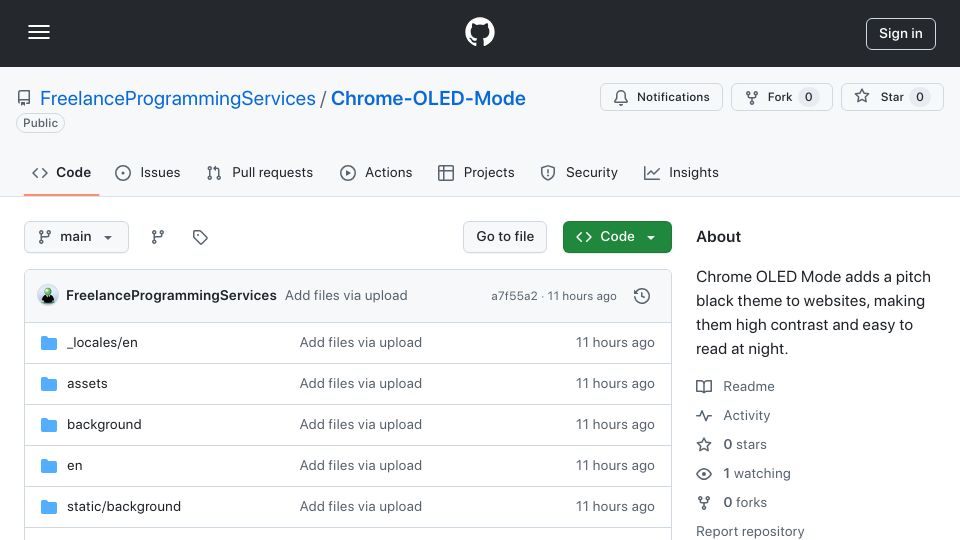The height and width of the screenshot is (540, 960).
Task: Expand the main branch dropdown
Action: [77, 237]
